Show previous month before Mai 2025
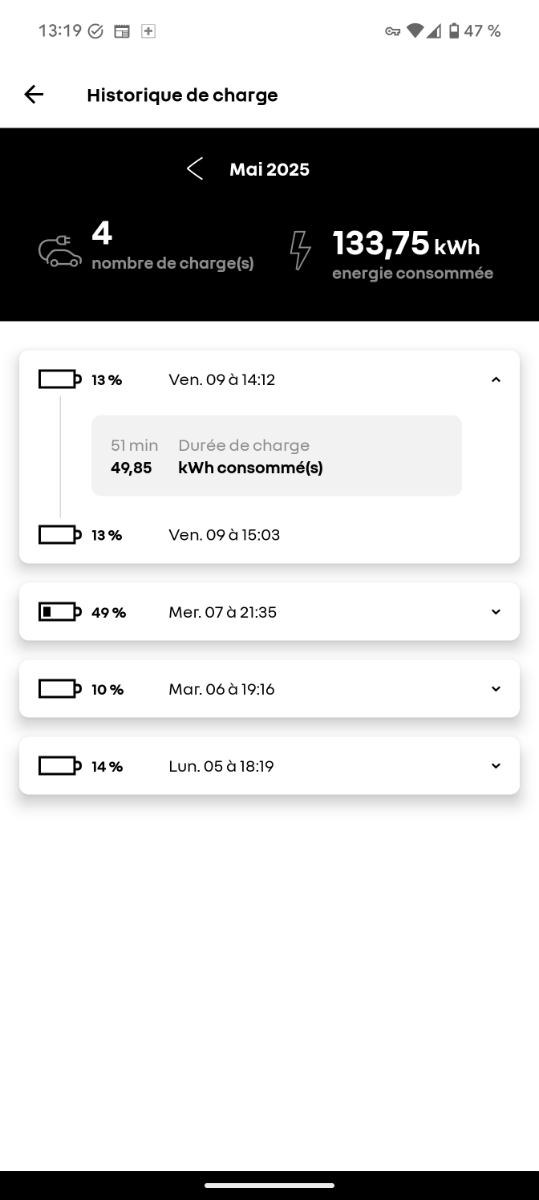The width and height of the screenshot is (539, 1200). [195, 169]
